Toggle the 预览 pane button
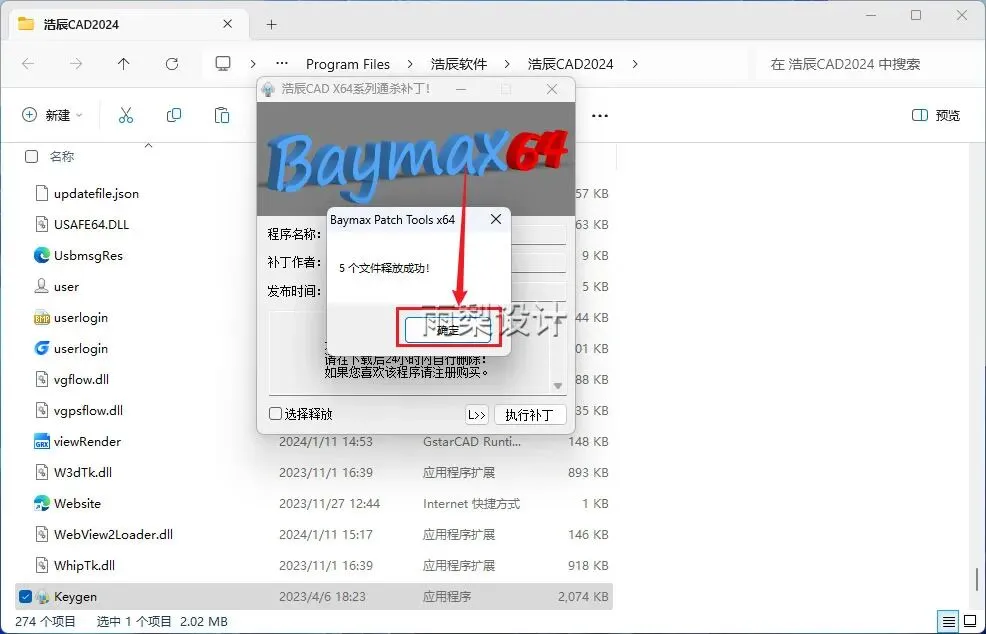Viewport: 986px width, 634px height. 936,115
